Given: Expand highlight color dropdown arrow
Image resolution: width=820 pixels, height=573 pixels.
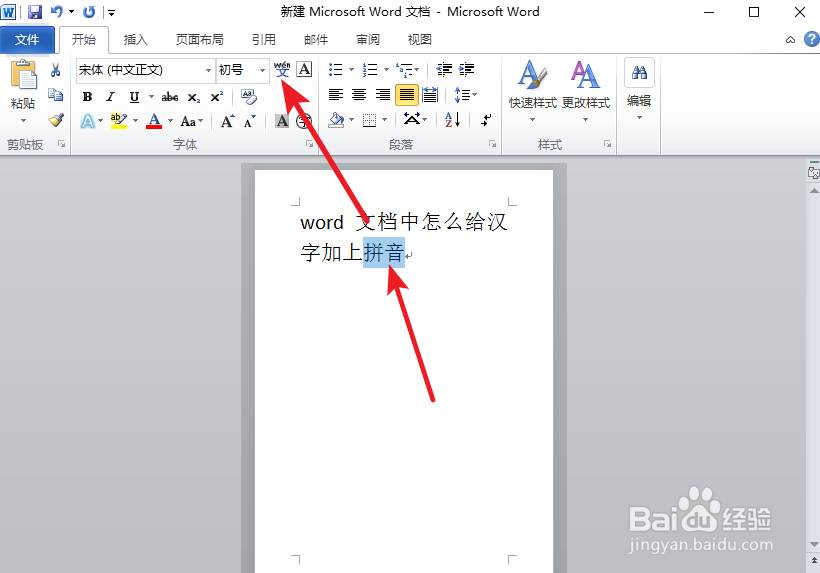Looking at the screenshot, I should [x=135, y=121].
